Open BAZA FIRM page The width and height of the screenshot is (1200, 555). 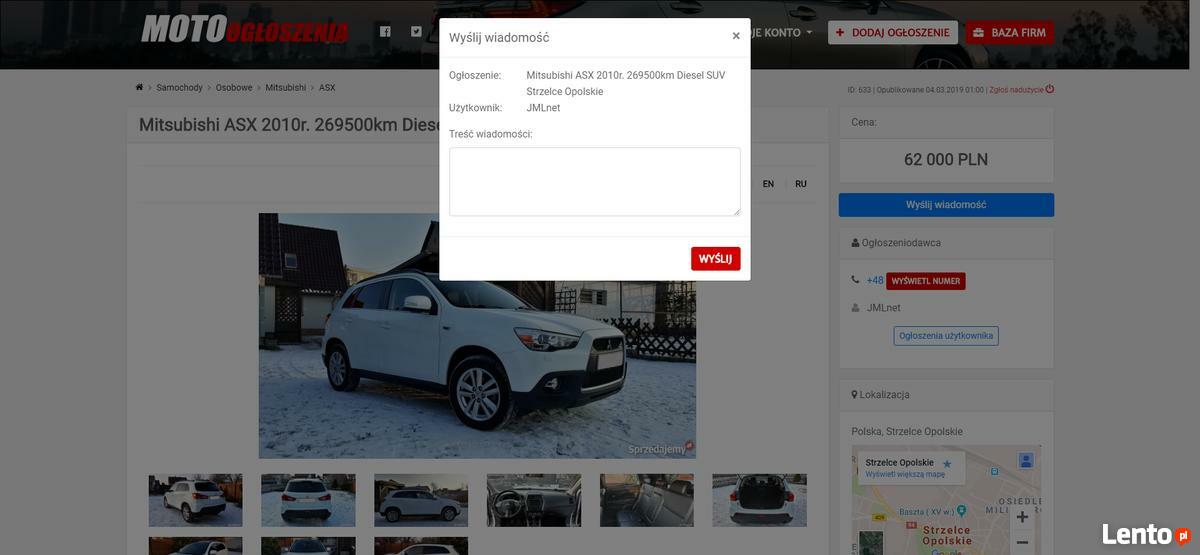pos(1010,32)
